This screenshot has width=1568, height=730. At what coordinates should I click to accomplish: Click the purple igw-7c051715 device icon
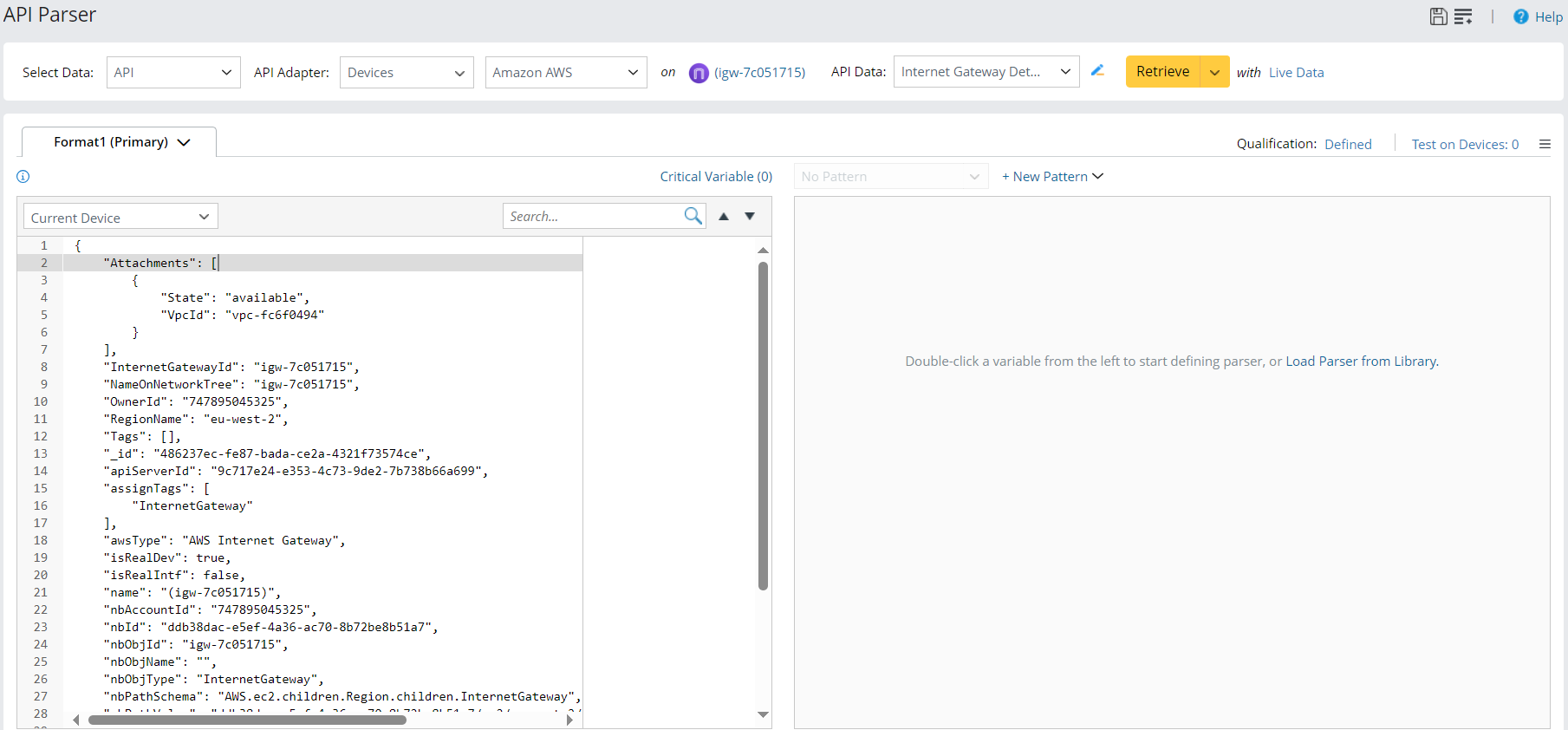[x=699, y=73]
